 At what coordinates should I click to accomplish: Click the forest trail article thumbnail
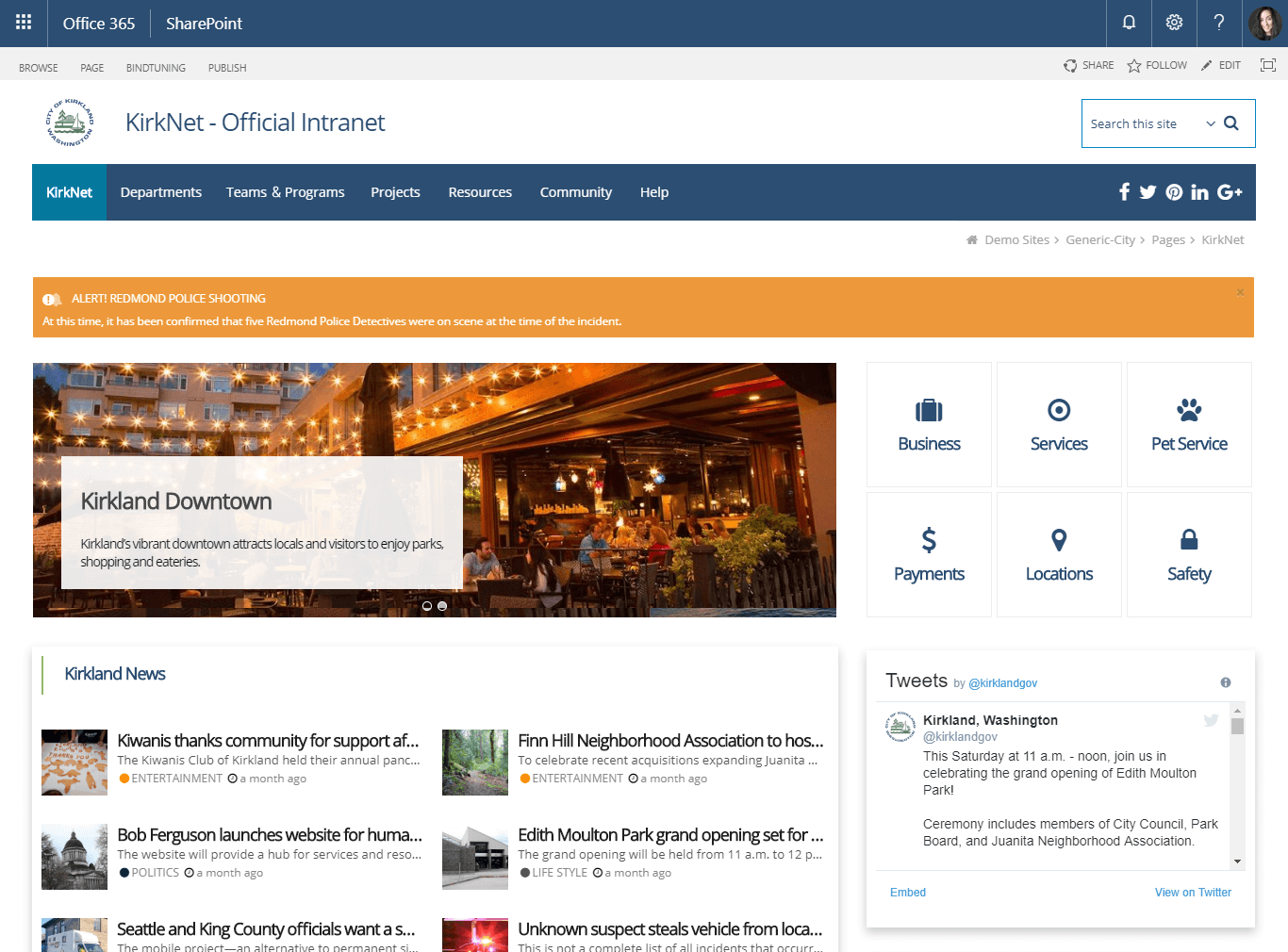[x=475, y=763]
